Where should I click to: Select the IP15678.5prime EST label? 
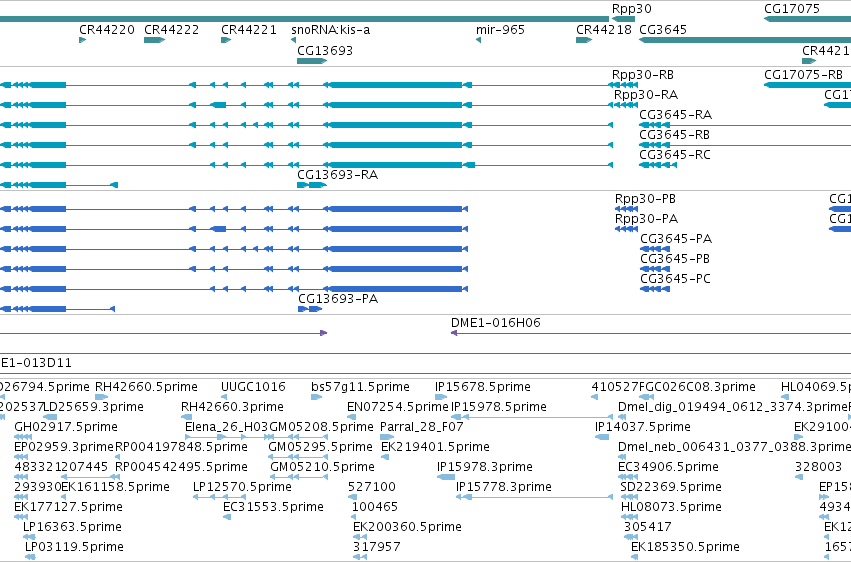(x=482, y=387)
